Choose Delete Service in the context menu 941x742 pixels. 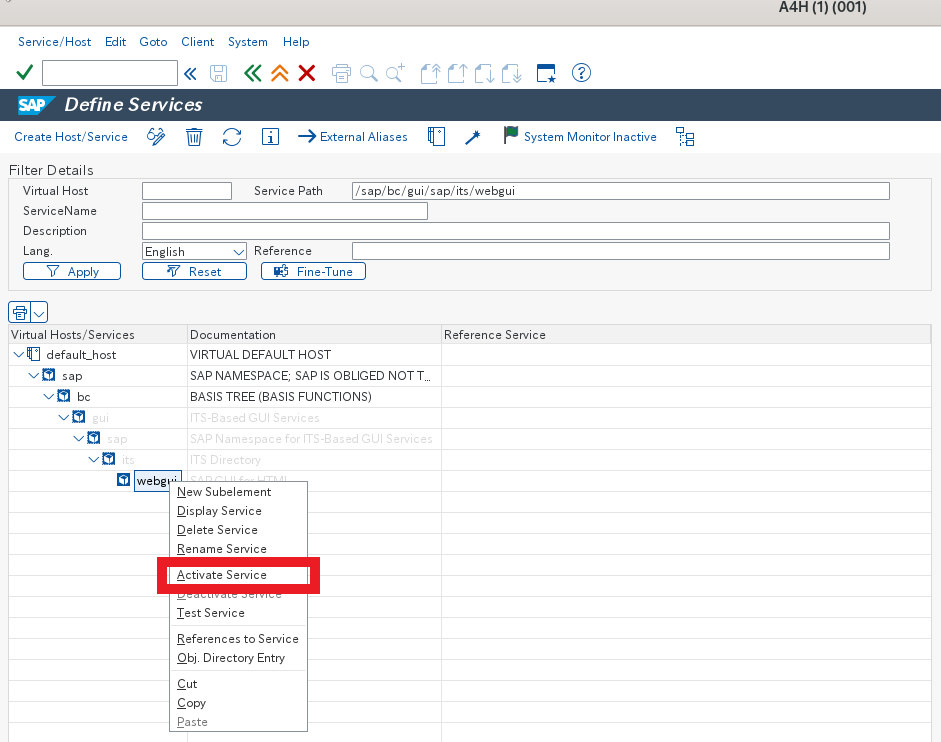point(238,530)
